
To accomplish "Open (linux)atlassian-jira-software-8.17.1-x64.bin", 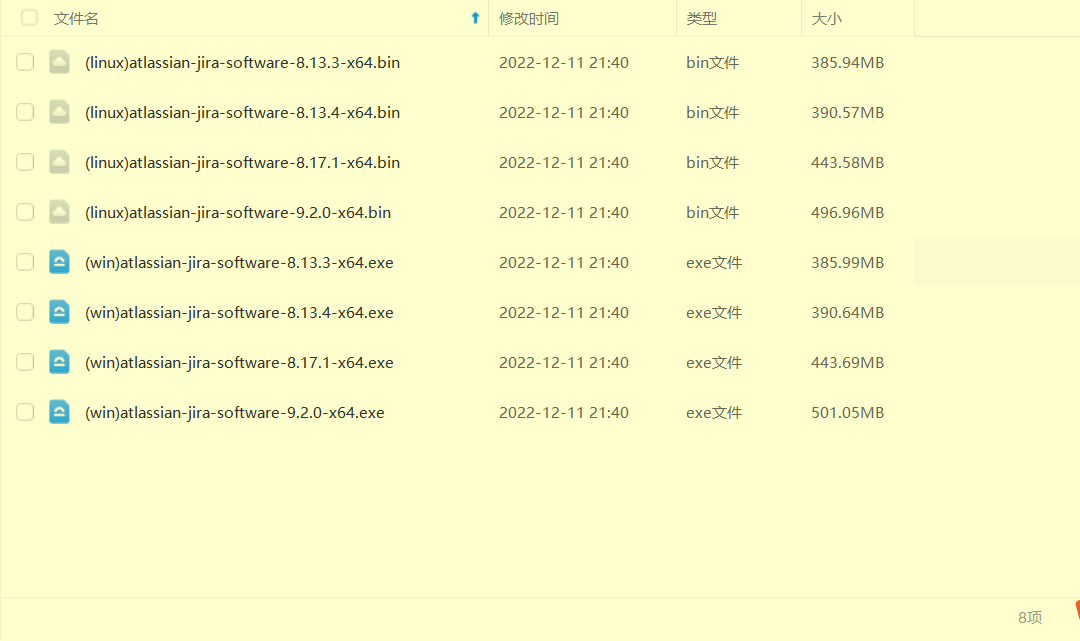I will pyautogui.click(x=242, y=163).
